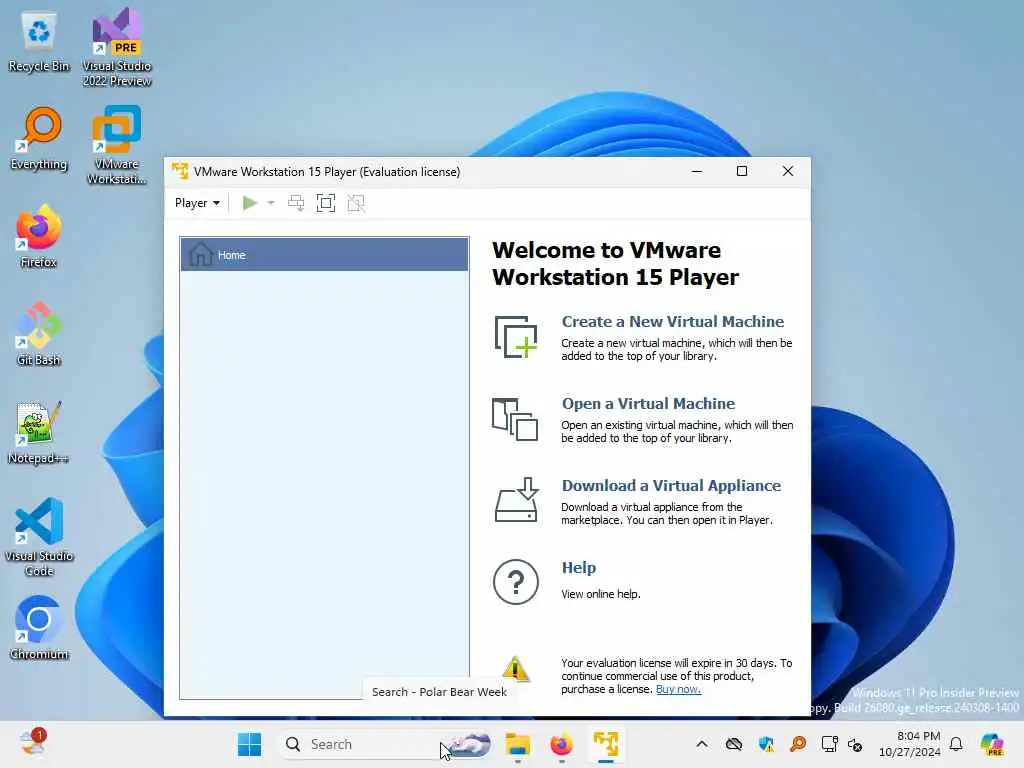Click Windows Security shield tray icon

[x=766, y=744]
